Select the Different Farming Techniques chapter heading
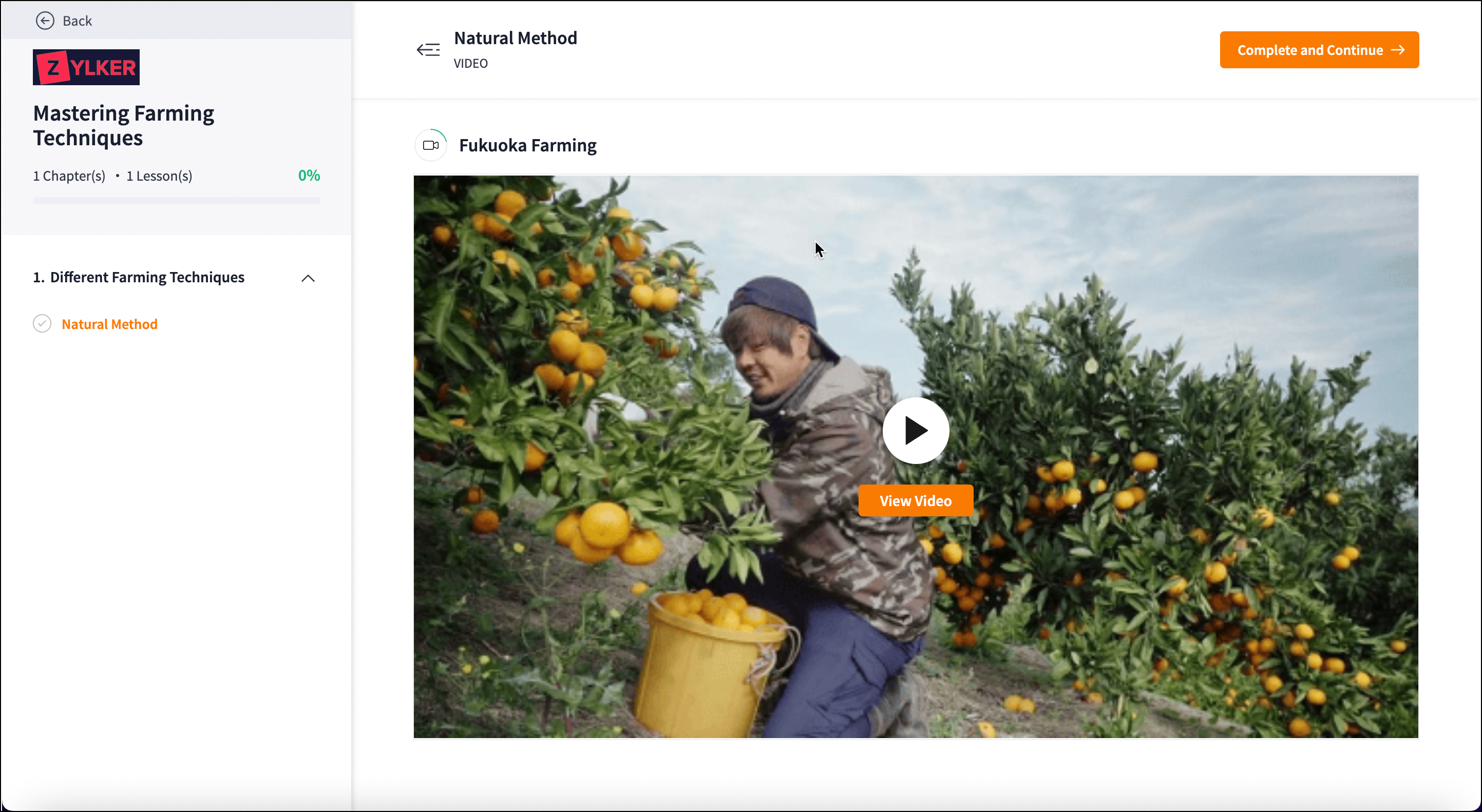 pyautogui.click(x=139, y=277)
